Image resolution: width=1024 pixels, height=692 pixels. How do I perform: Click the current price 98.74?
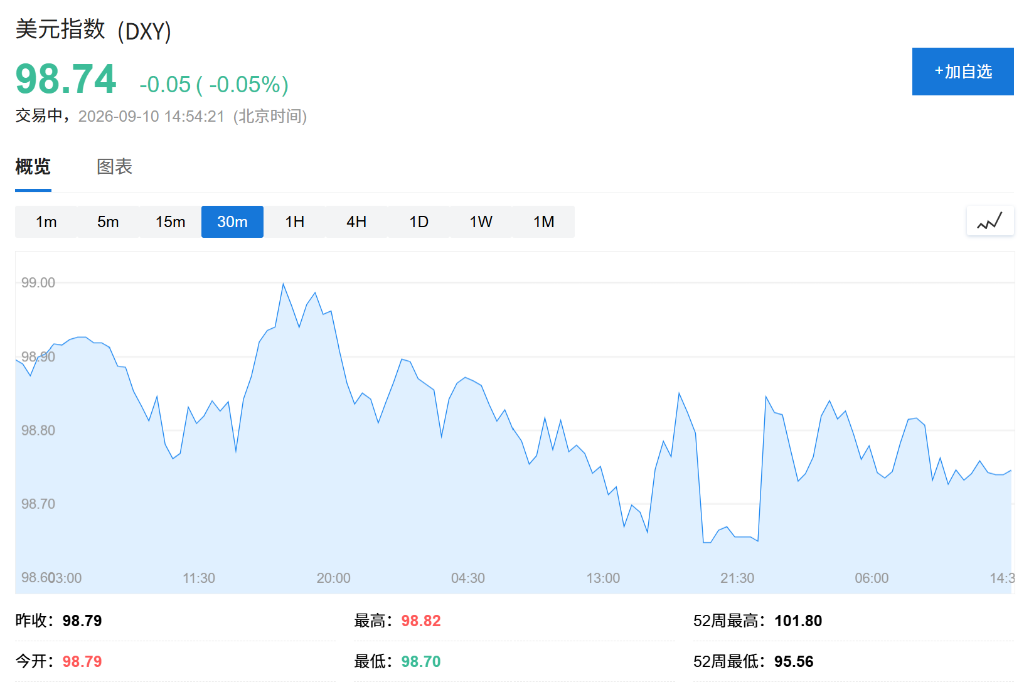(x=66, y=79)
